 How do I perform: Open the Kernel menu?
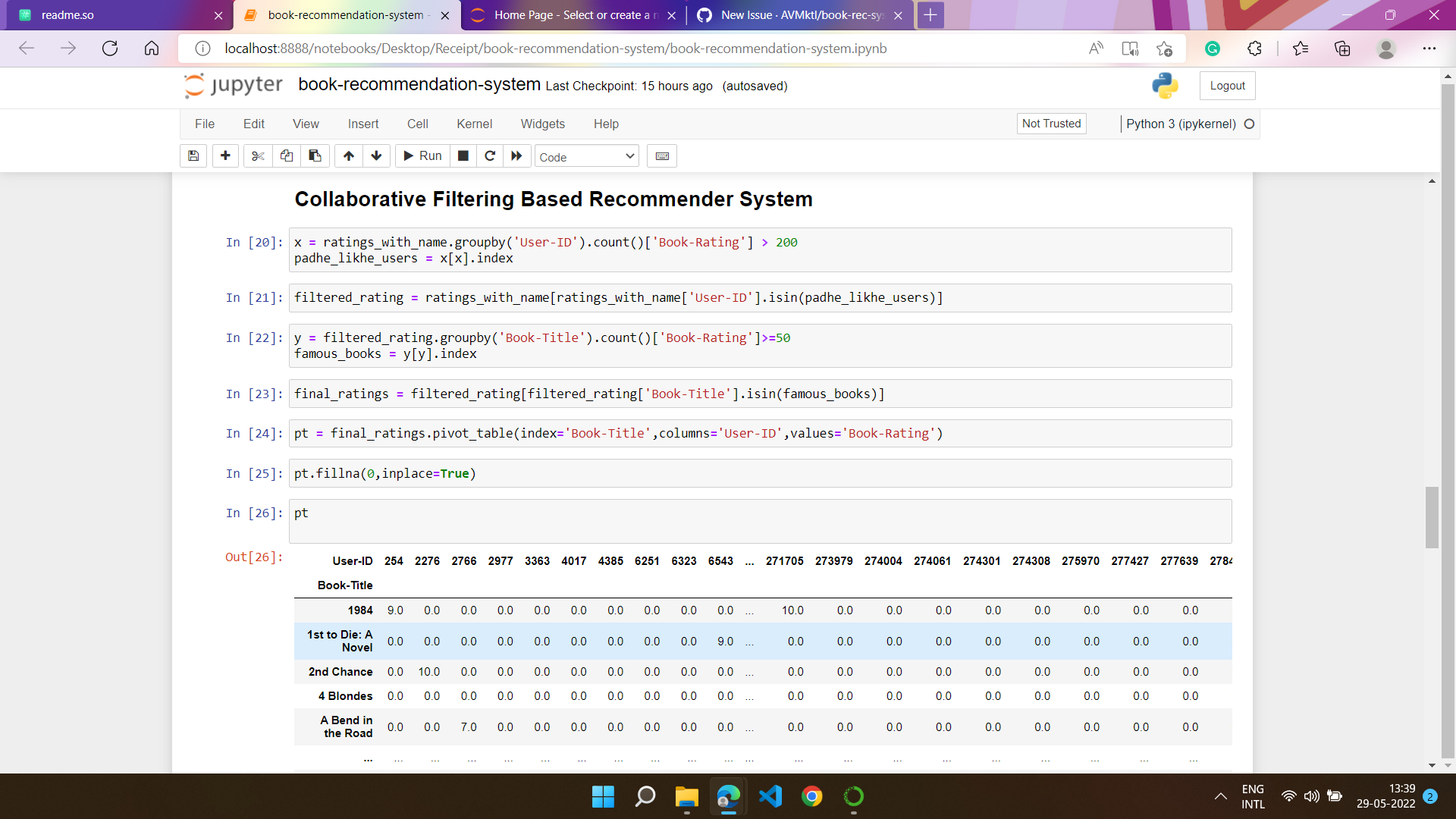(474, 124)
